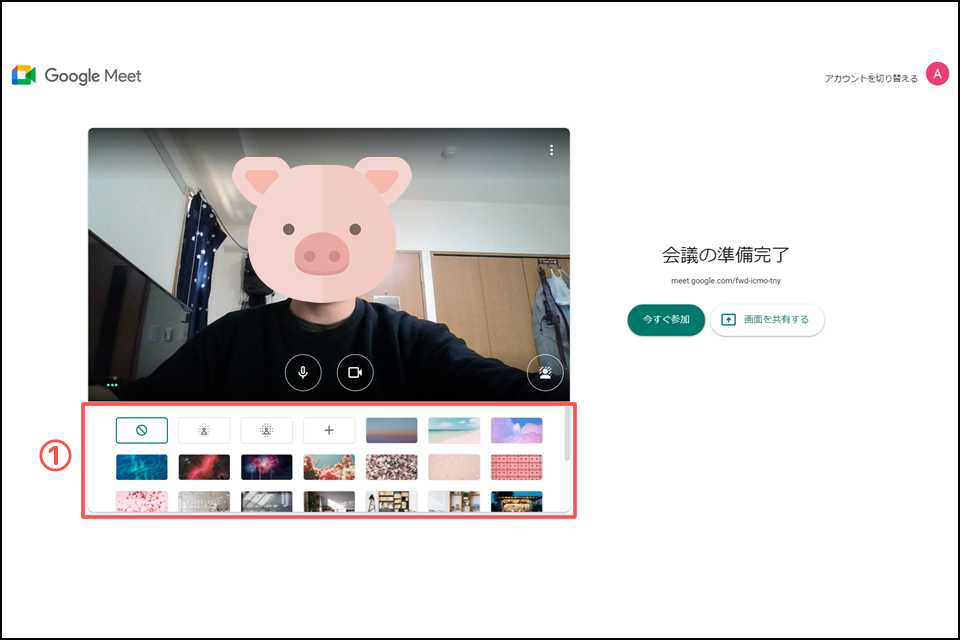
Task: Join the meeting with 今すぐ参加
Action: [666, 321]
